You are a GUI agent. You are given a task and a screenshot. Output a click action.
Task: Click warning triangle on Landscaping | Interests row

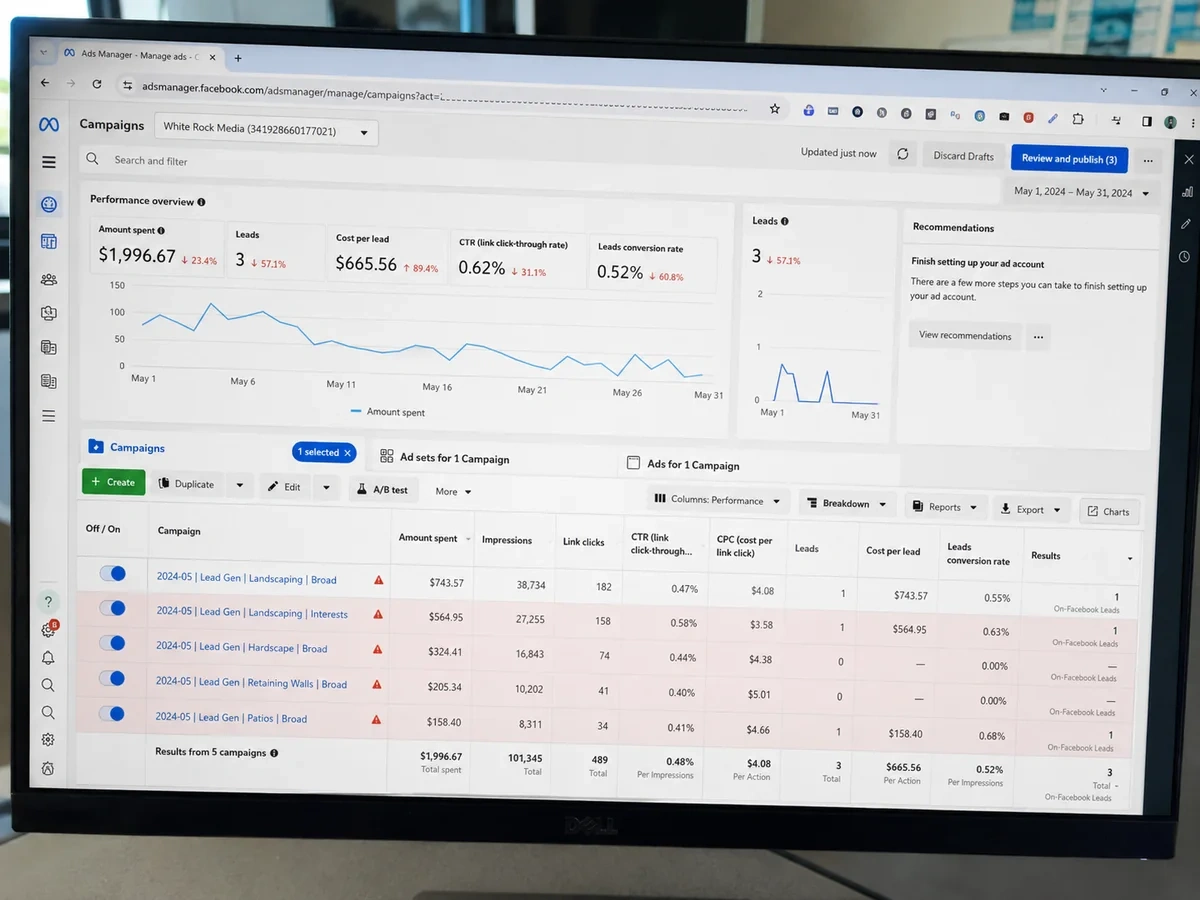click(x=378, y=614)
